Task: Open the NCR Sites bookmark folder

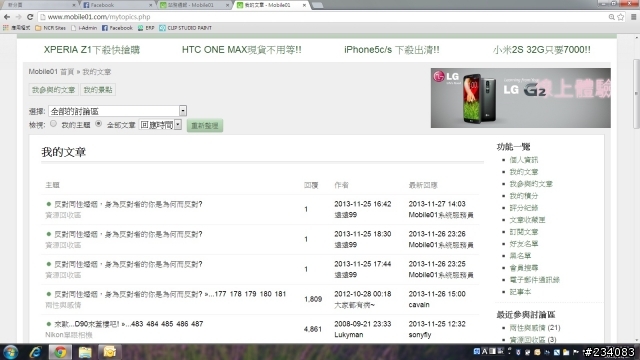Action: 50,28
